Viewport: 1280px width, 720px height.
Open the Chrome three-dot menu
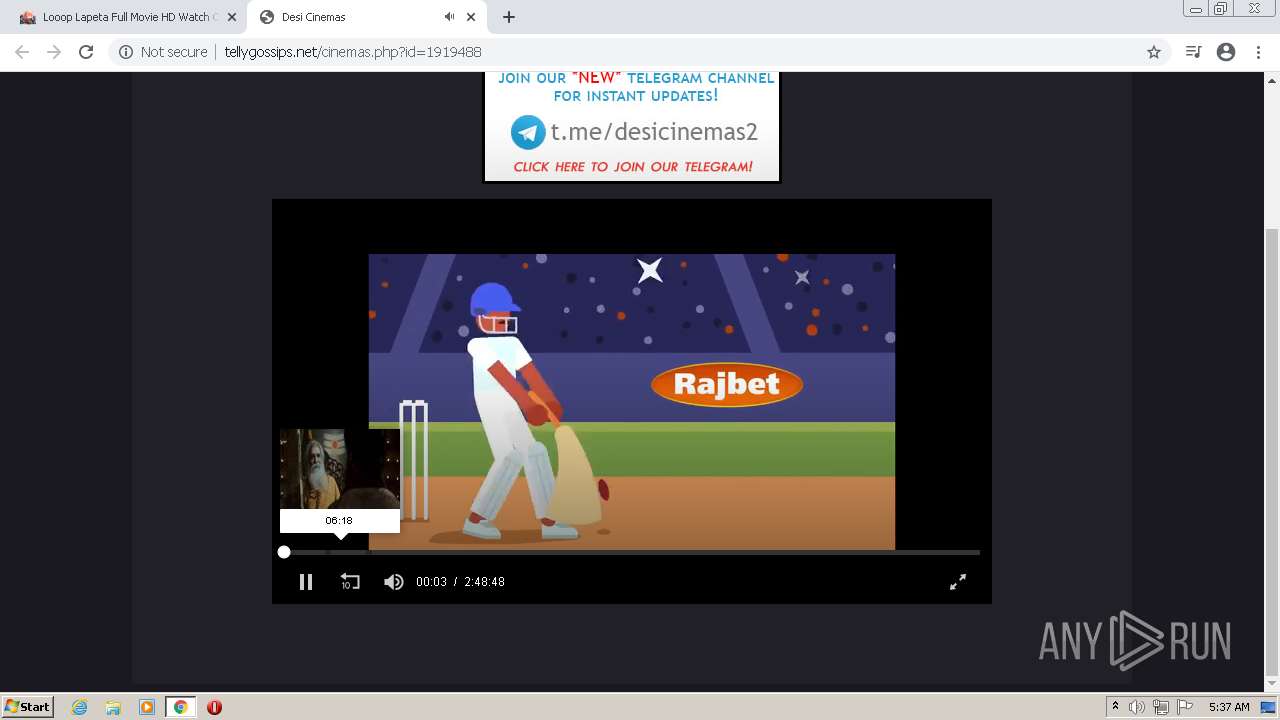pos(1258,52)
